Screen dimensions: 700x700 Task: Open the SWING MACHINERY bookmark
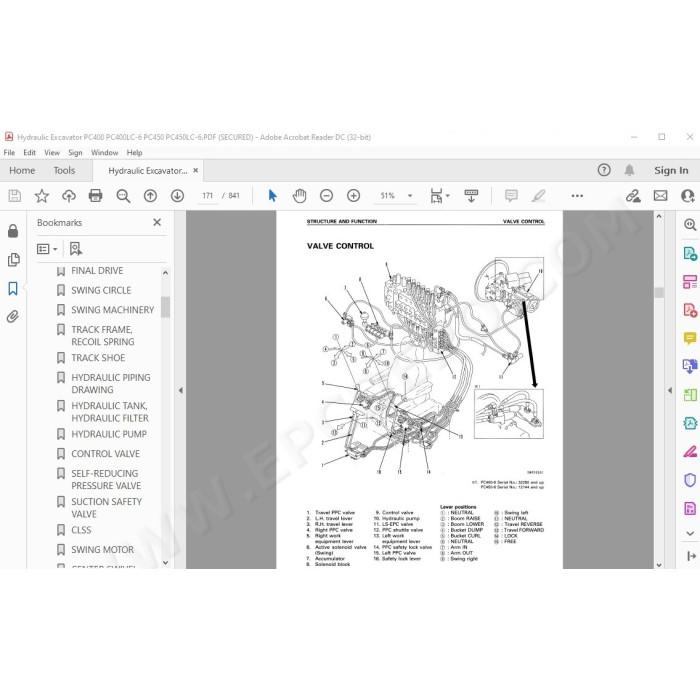[x=112, y=310]
